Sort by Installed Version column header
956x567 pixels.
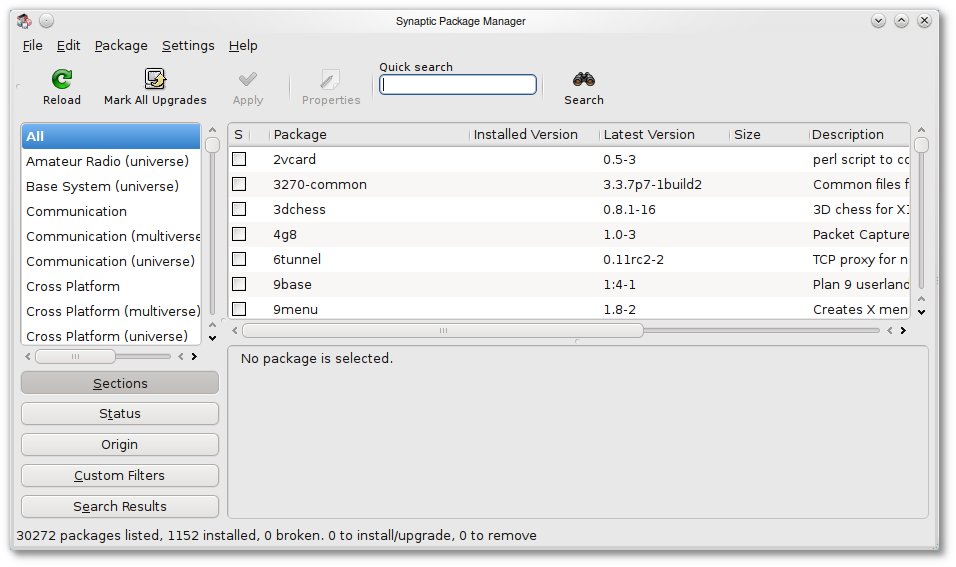click(535, 135)
